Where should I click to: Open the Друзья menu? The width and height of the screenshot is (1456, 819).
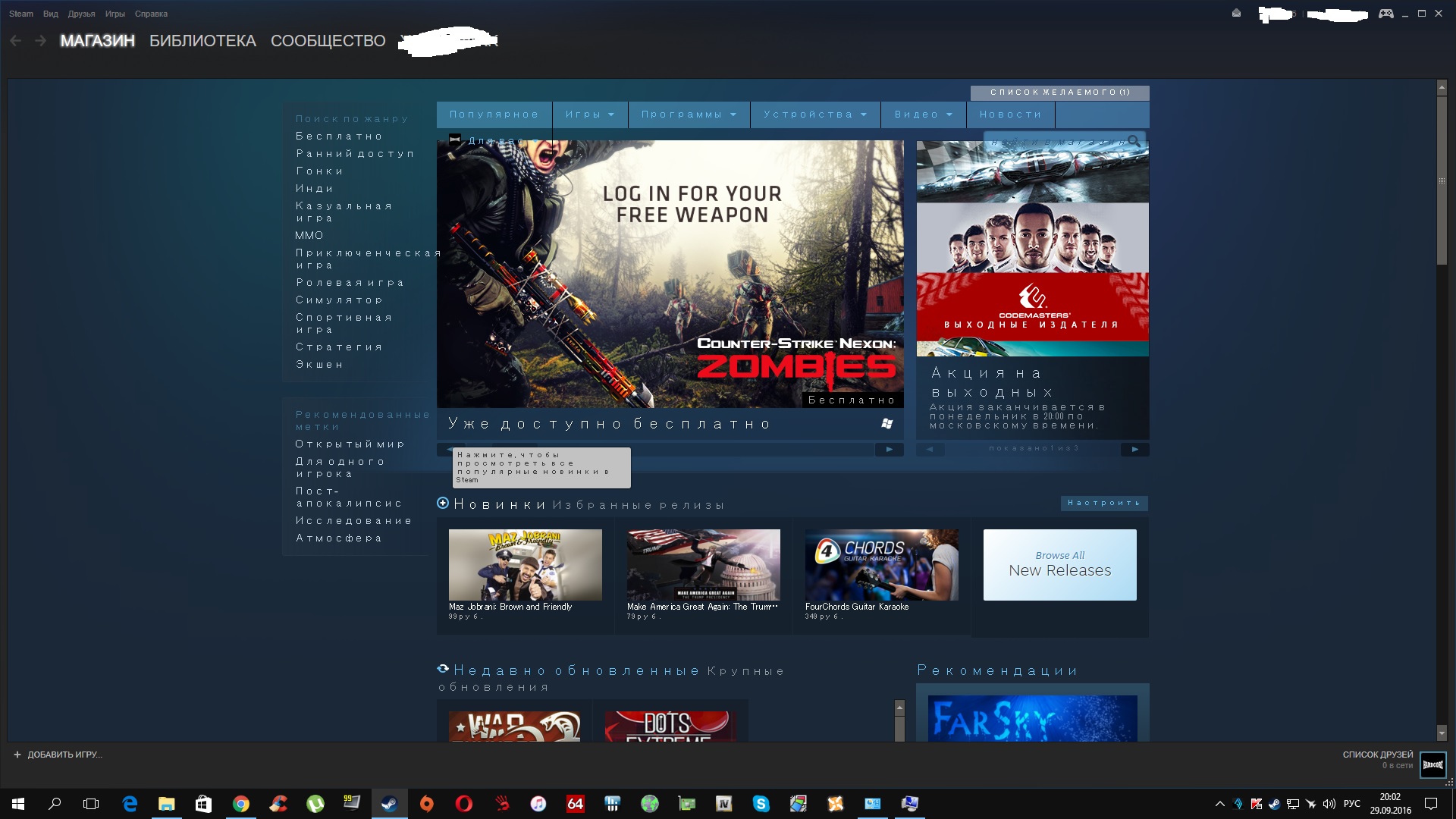(x=81, y=14)
